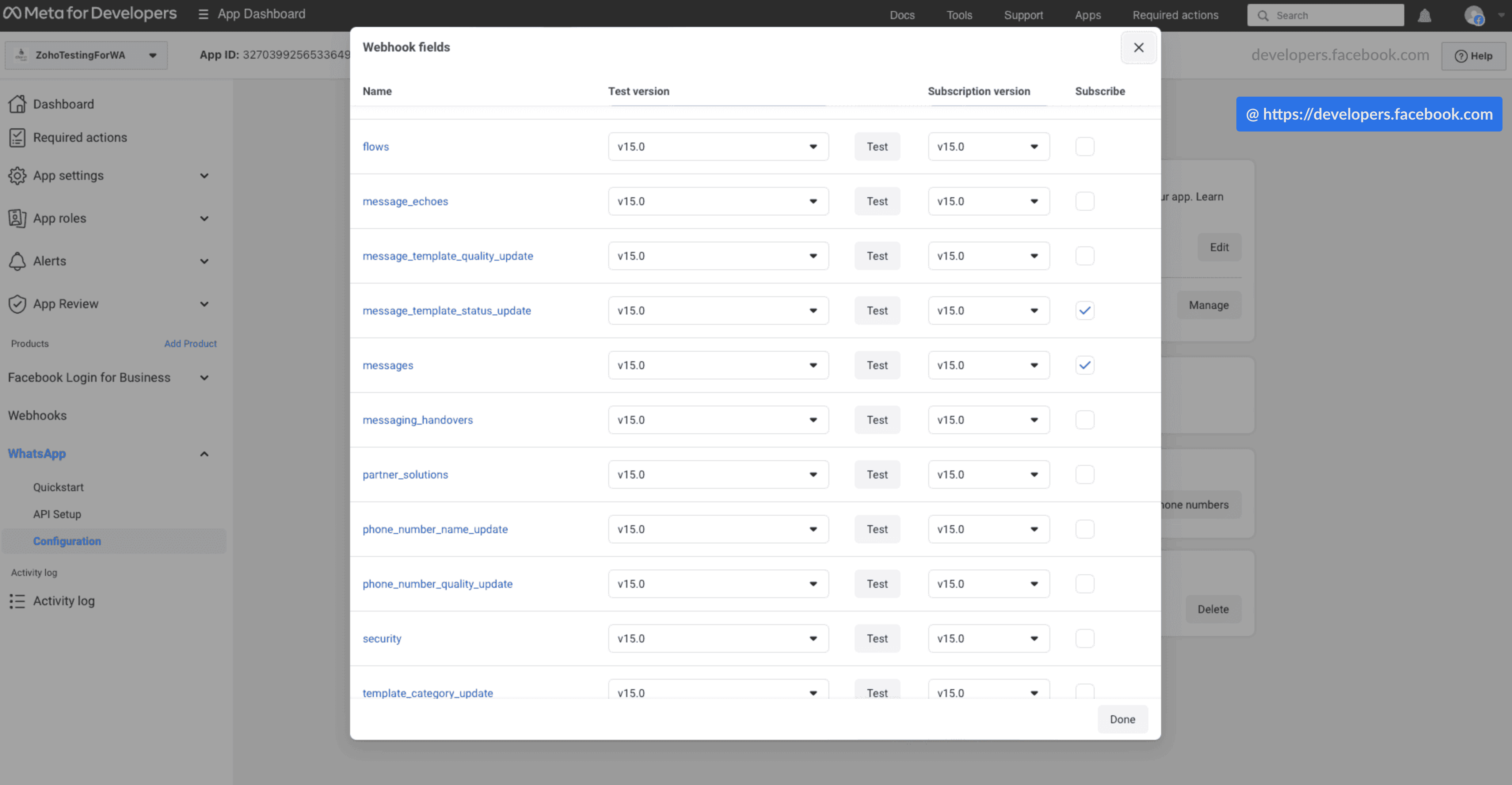Click the Done button in the dialog
This screenshot has width=1512, height=785.
pyautogui.click(x=1122, y=718)
